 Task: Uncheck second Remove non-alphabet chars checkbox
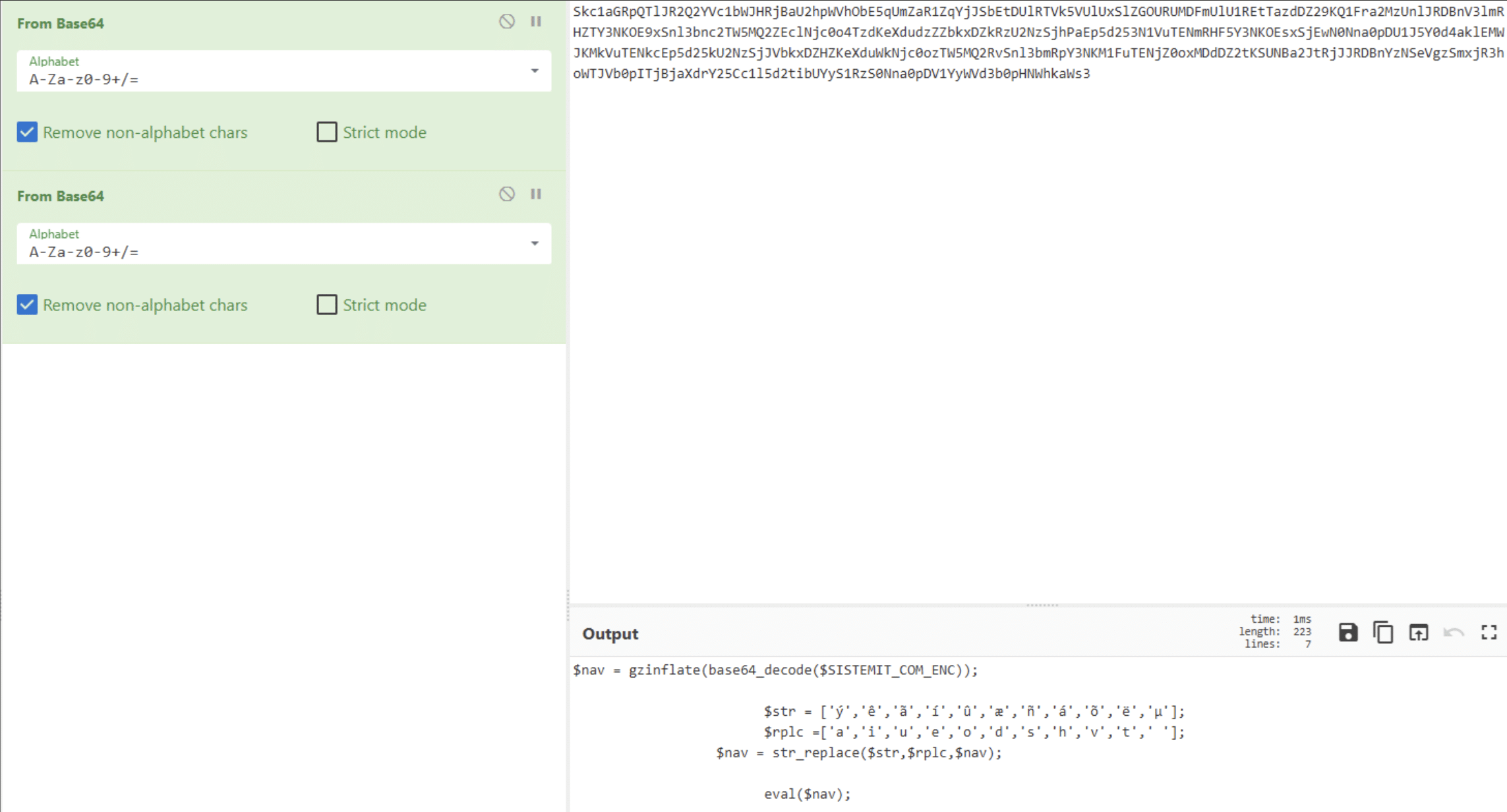click(27, 305)
